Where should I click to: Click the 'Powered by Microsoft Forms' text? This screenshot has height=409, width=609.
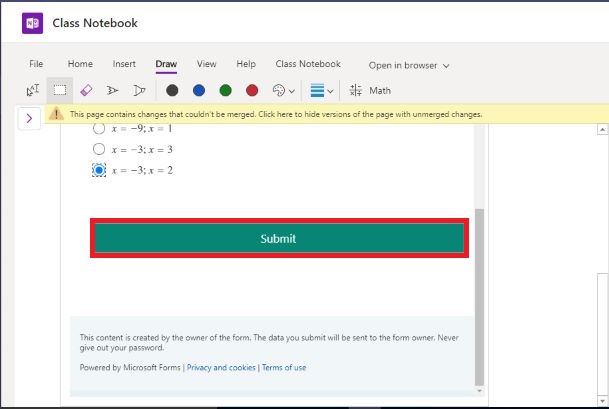tap(130, 367)
